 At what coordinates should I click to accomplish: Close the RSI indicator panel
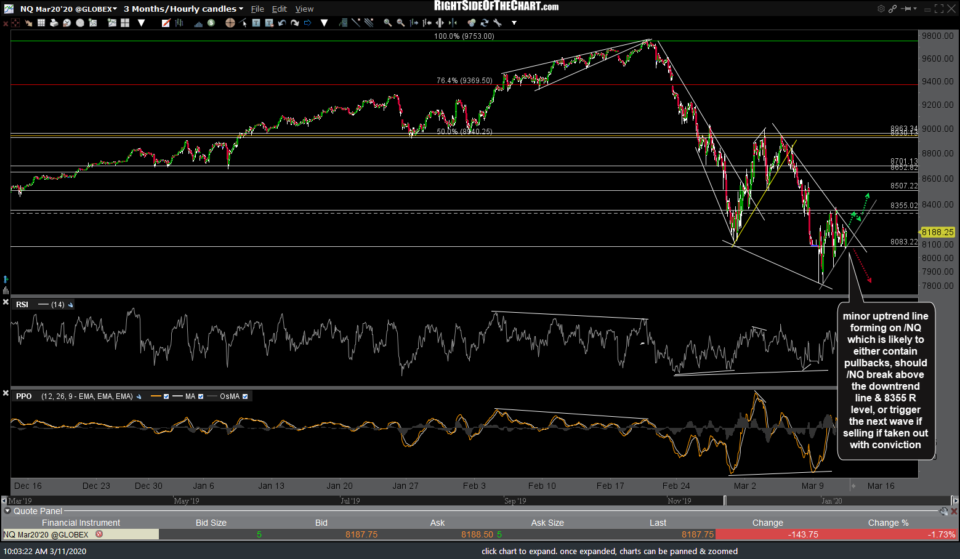click(x=6, y=302)
